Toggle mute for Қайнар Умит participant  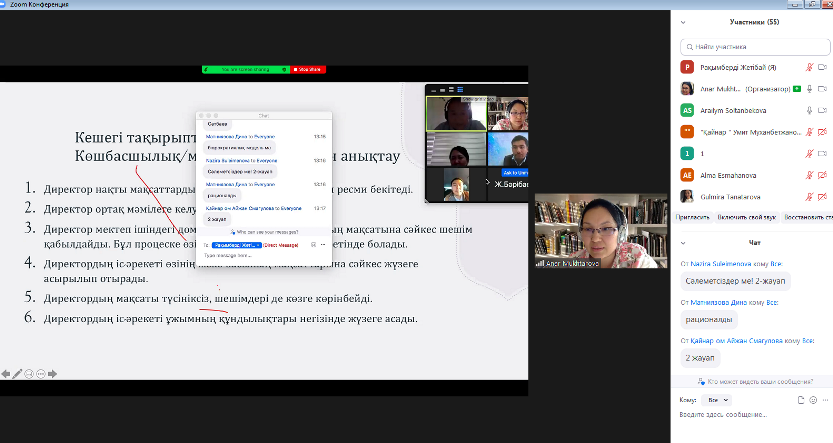click(x=809, y=131)
